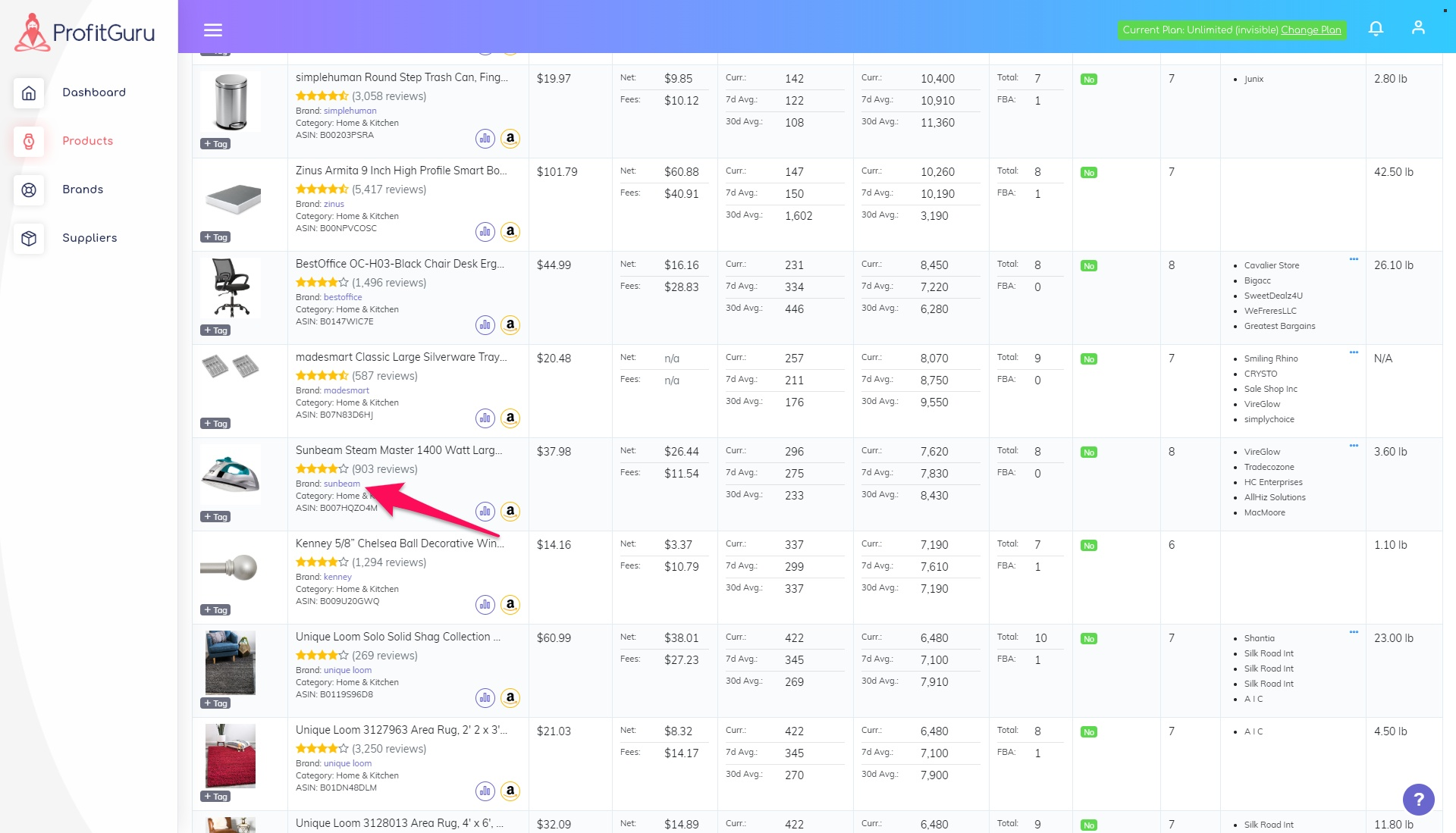Open the simplehuman brand link

click(350, 111)
